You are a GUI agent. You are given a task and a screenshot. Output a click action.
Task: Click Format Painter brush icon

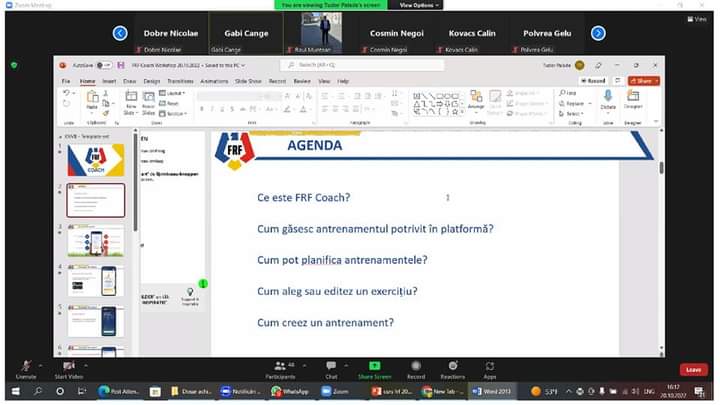click(106, 113)
